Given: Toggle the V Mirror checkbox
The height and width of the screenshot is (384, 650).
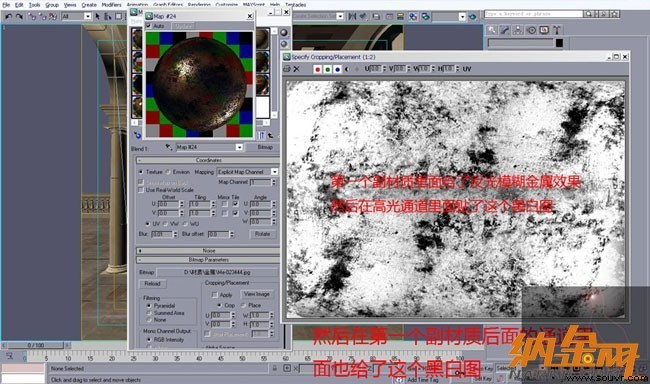Looking at the screenshot, I should [225, 213].
